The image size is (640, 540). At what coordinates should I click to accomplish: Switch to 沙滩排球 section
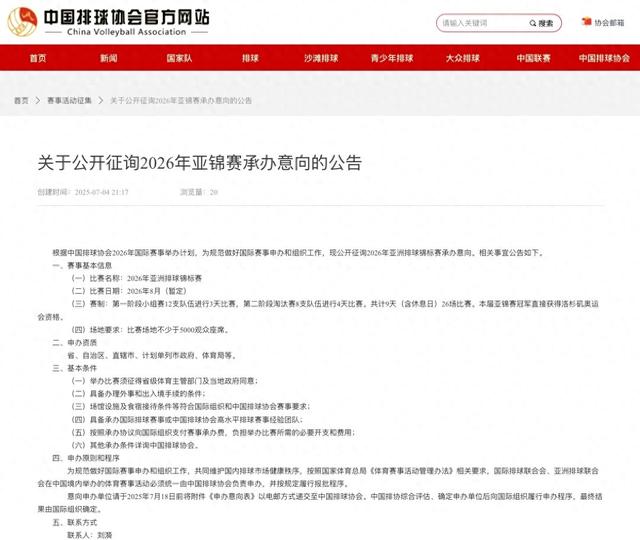point(320,58)
